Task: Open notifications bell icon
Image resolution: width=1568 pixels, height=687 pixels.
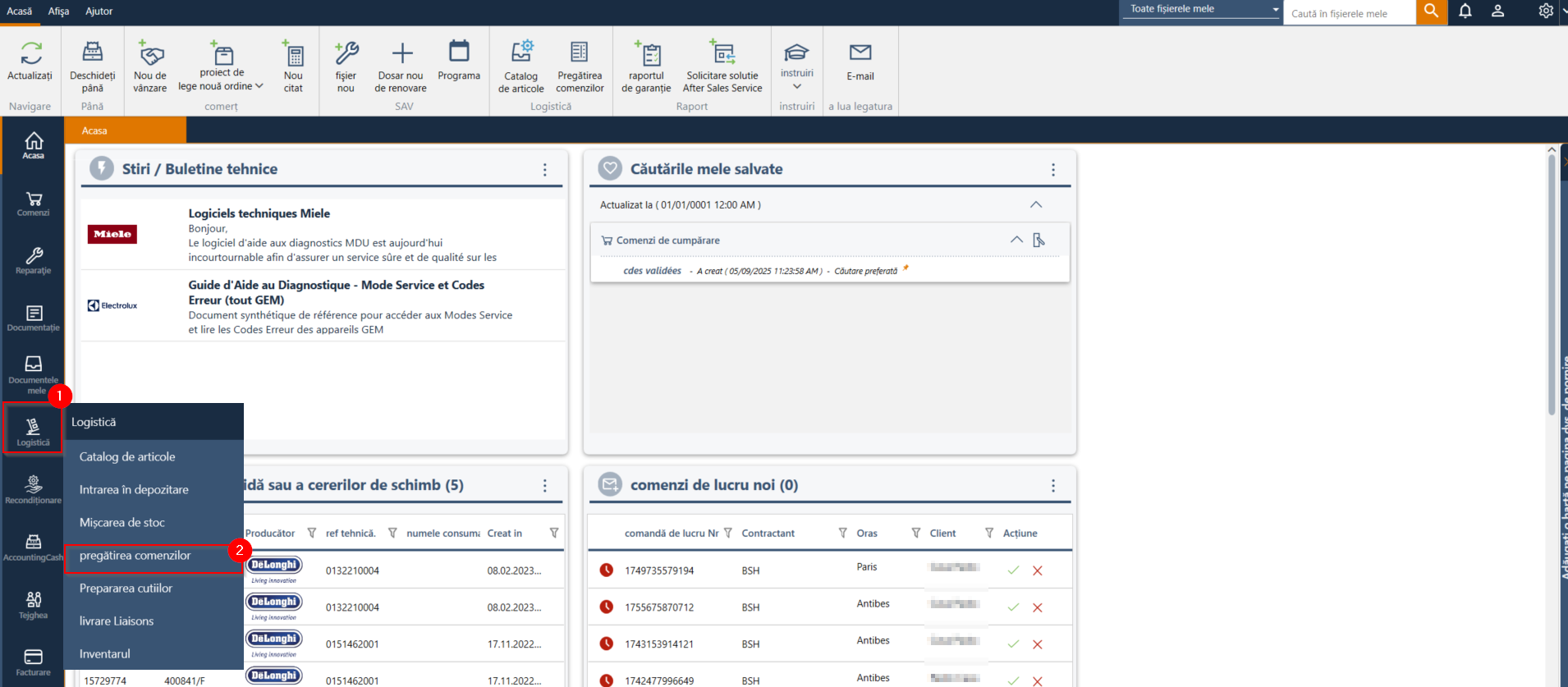Action: [x=1465, y=11]
